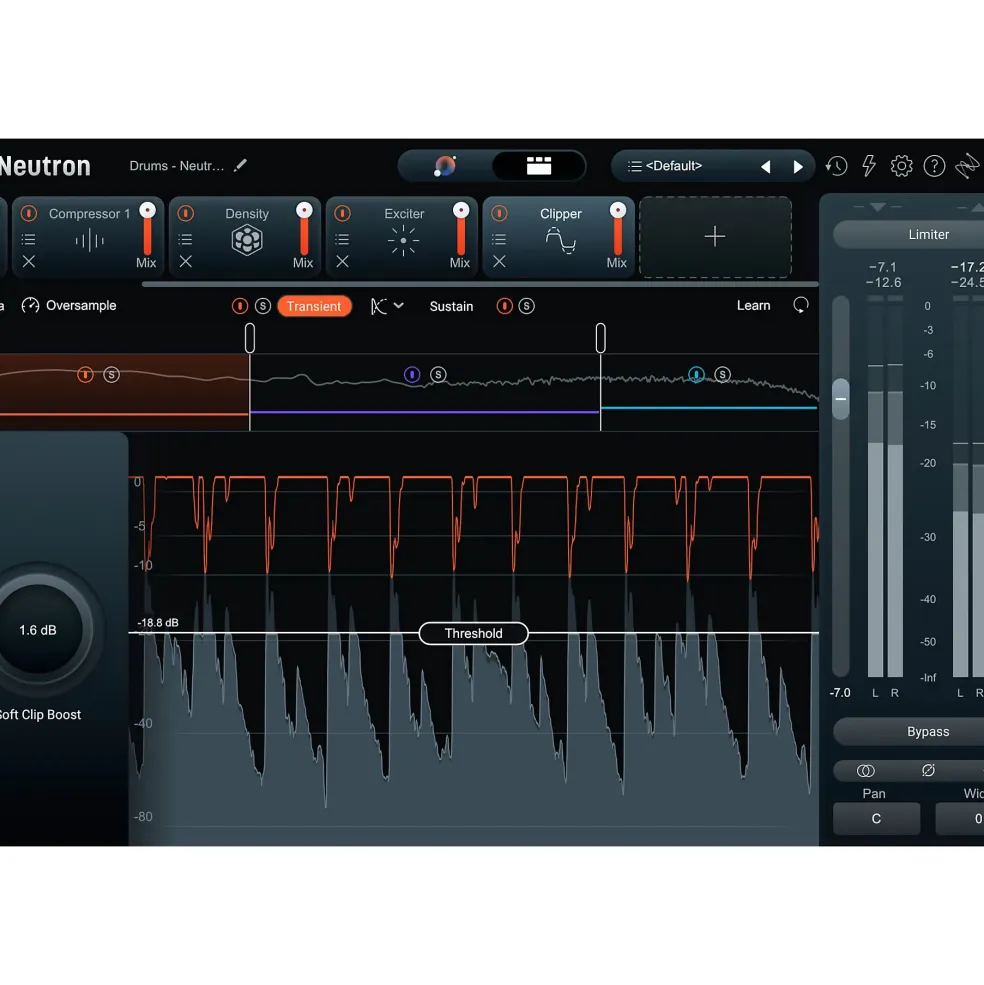Solo the high blue band
Image resolution: width=984 pixels, height=985 pixels.
coord(723,375)
